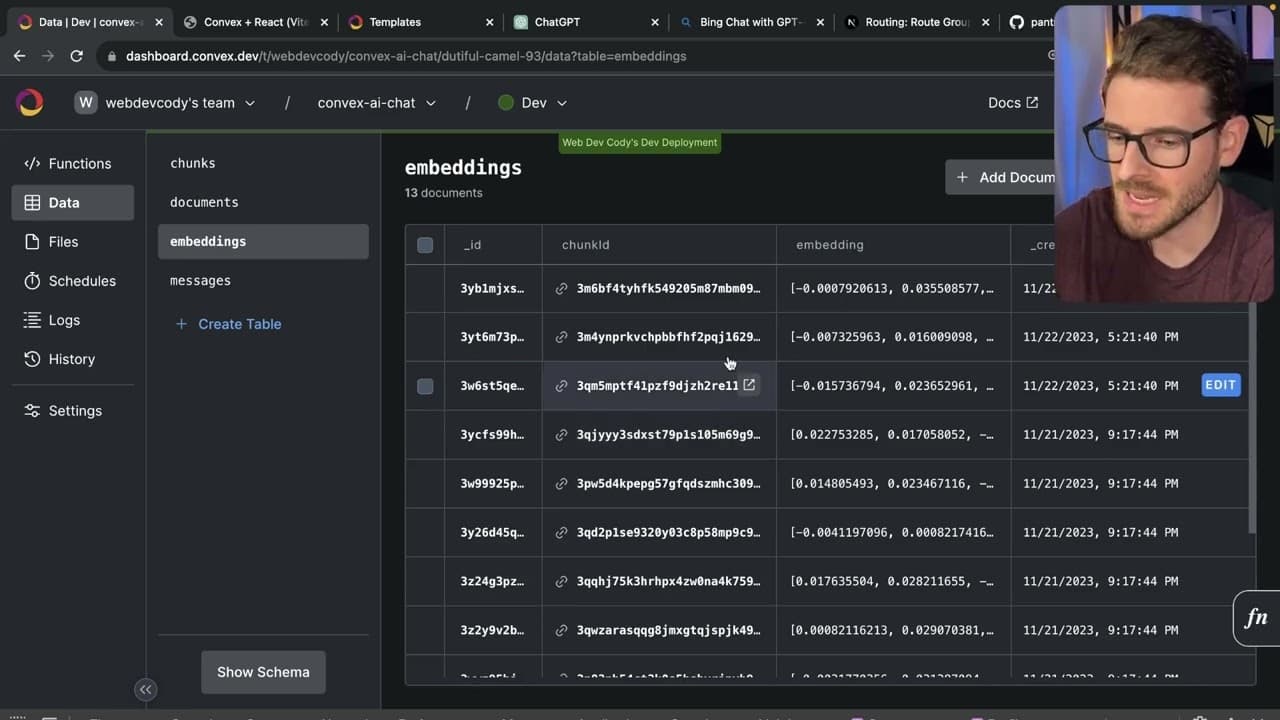This screenshot has height=720, width=1280.
Task: Reload the dashboard page
Action: coord(76,56)
